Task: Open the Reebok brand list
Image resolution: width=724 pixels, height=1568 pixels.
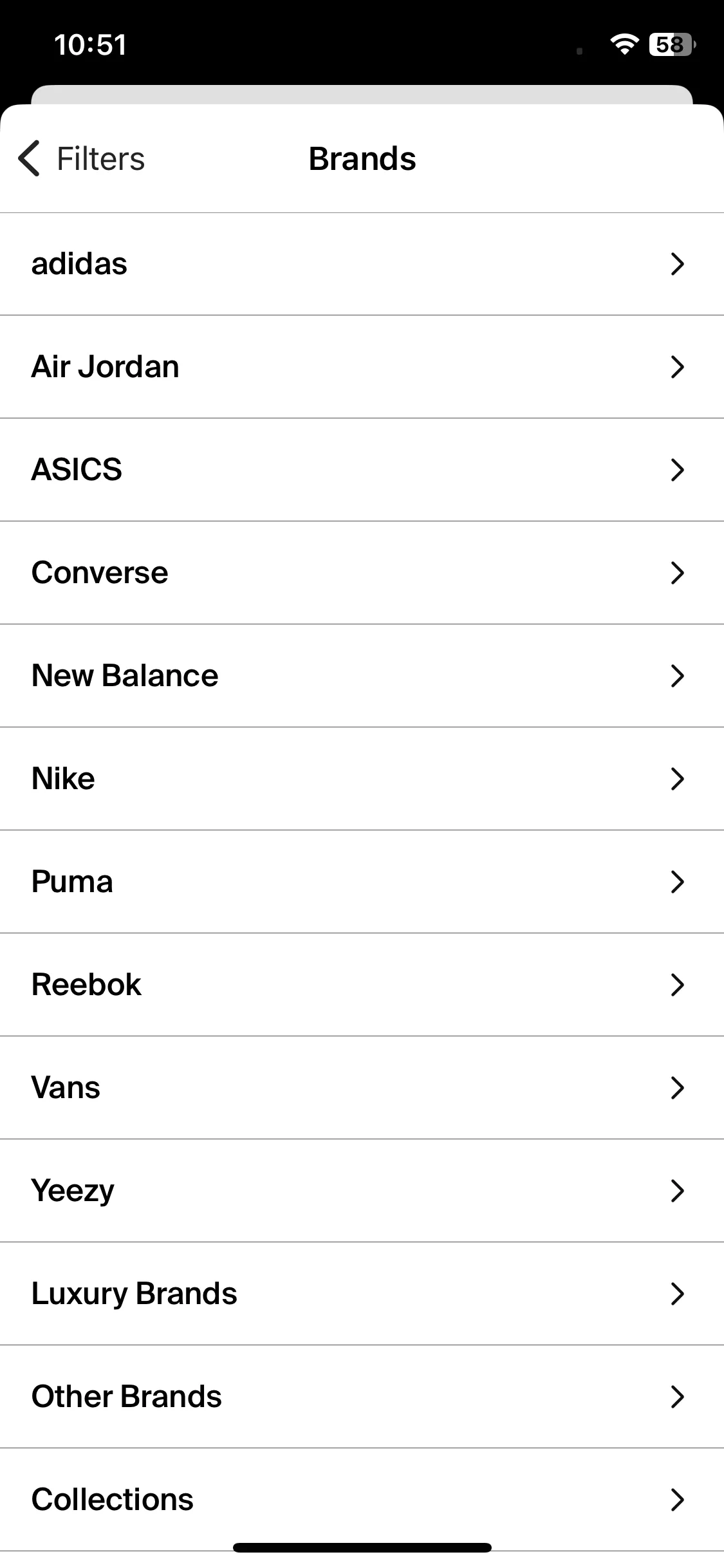Action: click(x=362, y=985)
